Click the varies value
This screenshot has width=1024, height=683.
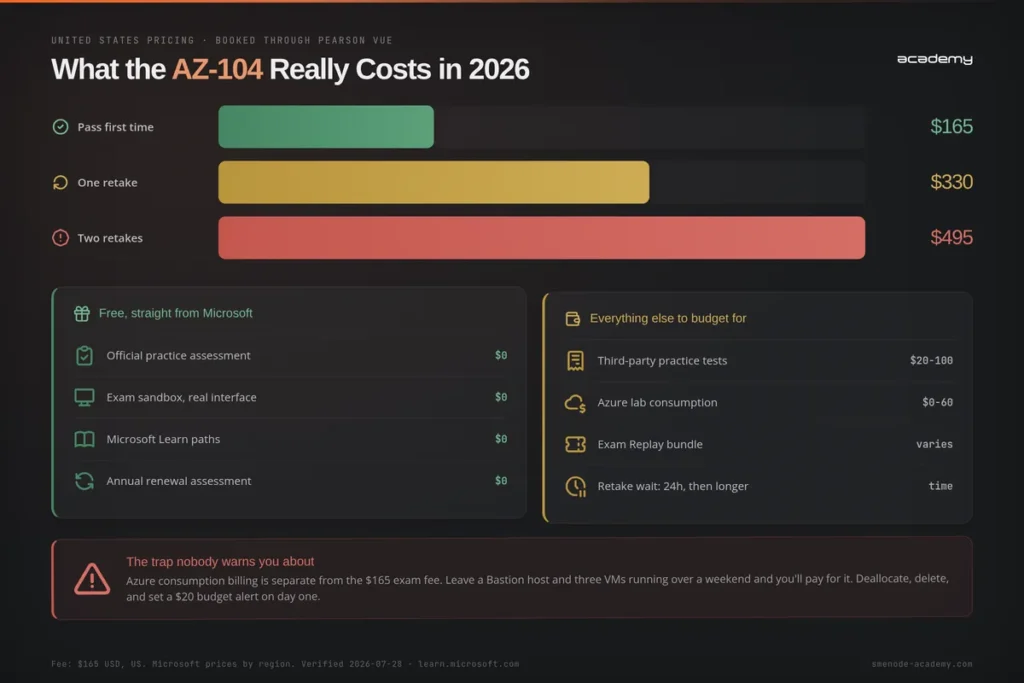pyautogui.click(x=935, y=444)
